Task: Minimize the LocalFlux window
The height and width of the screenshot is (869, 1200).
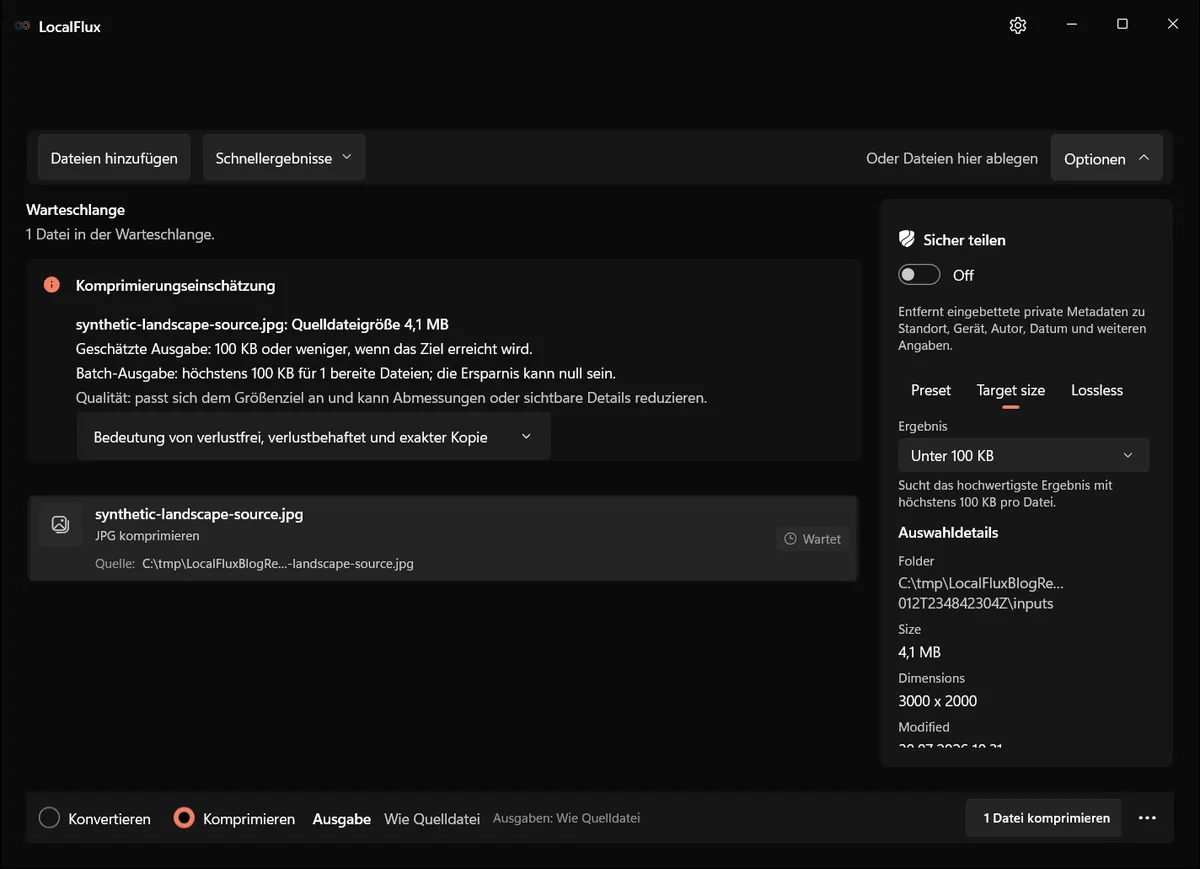Action: (1071, 25)
